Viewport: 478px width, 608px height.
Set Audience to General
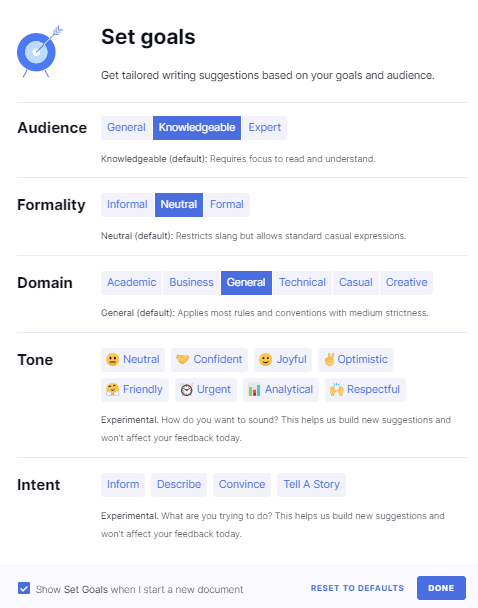pos(126,128)
